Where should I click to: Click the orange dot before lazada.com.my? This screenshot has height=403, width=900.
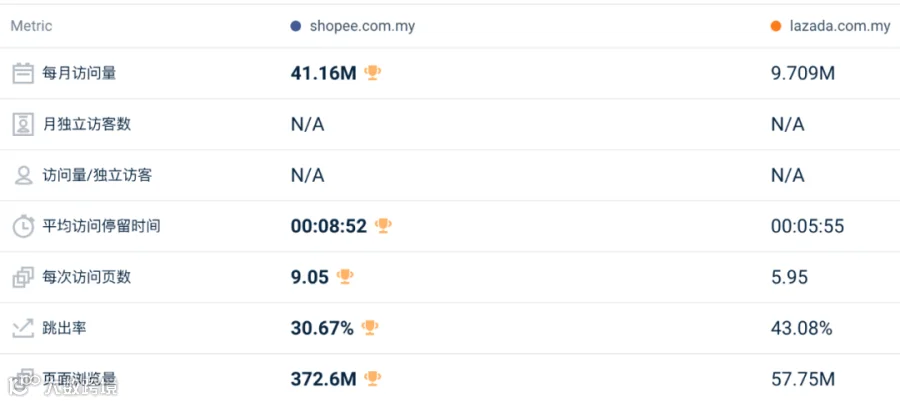(776, 26)
